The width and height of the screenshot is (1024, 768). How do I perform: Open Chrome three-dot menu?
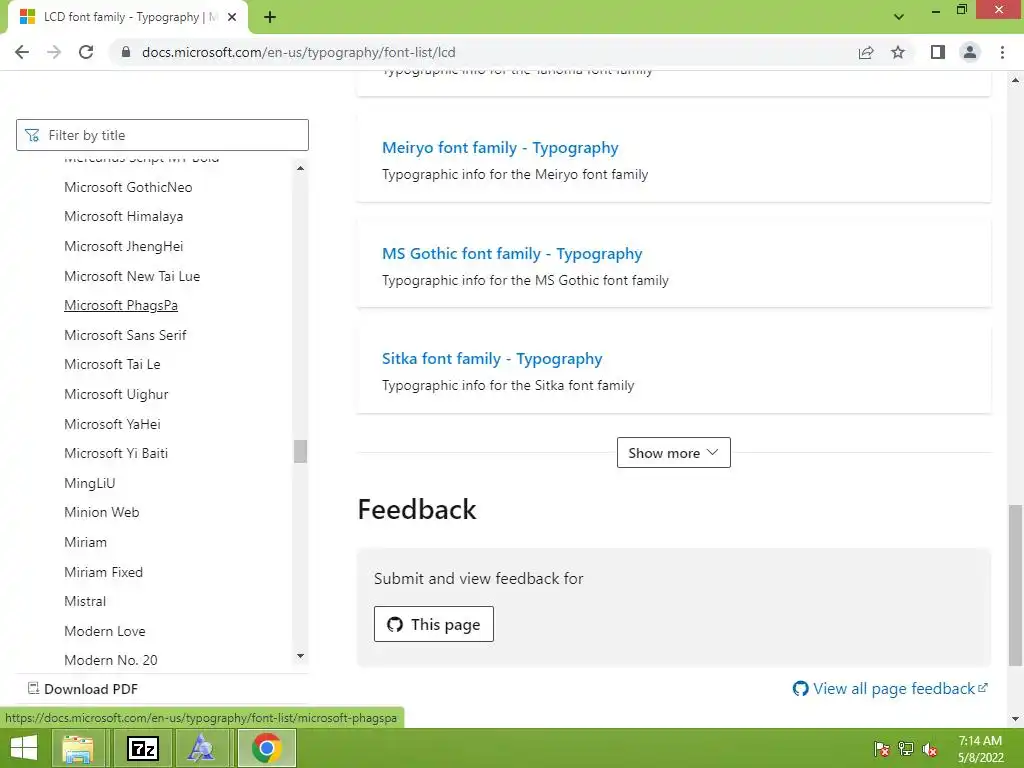pyautogui.click(x=1002, y=52)
